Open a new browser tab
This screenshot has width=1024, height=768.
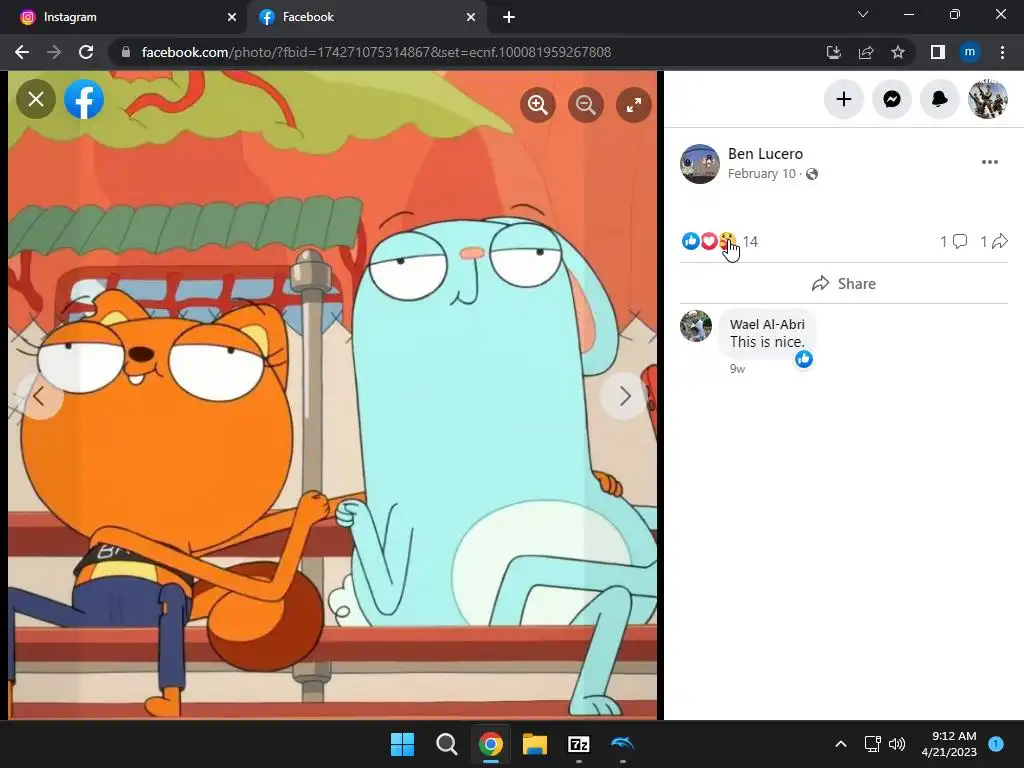pyautogui.click(x=509, y=17)
